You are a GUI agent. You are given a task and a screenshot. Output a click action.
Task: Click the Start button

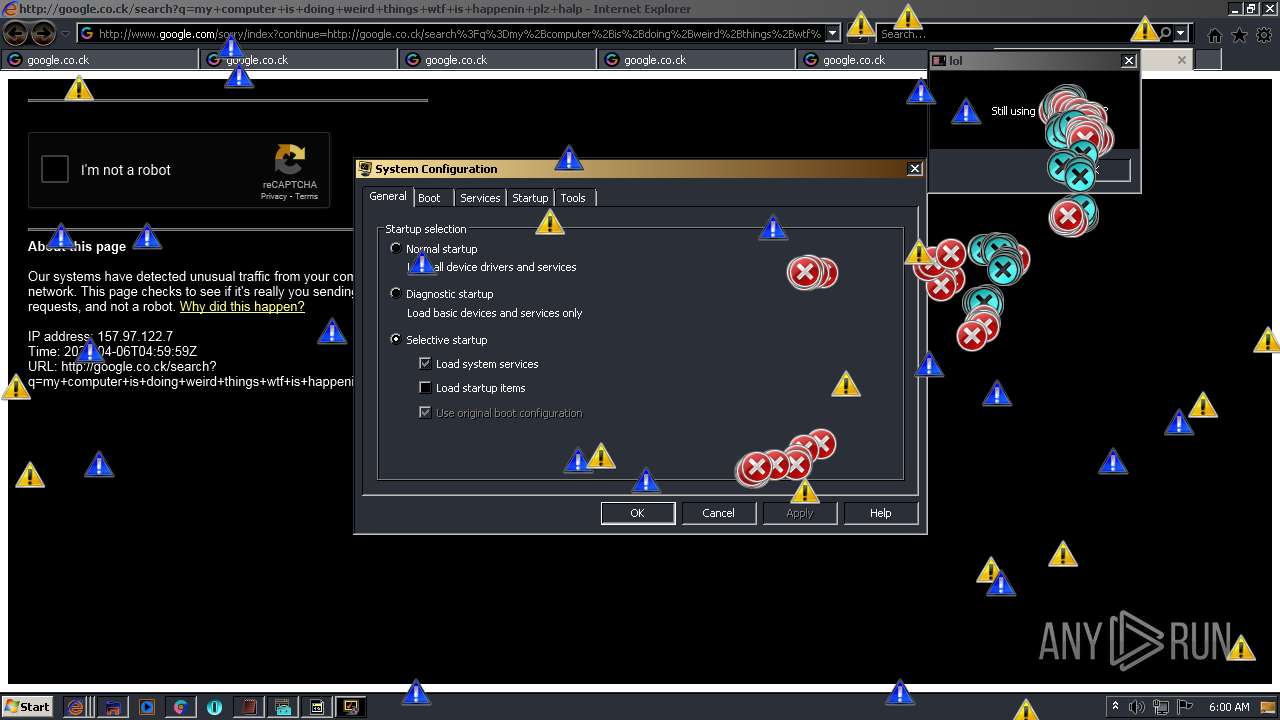[28, 707]
